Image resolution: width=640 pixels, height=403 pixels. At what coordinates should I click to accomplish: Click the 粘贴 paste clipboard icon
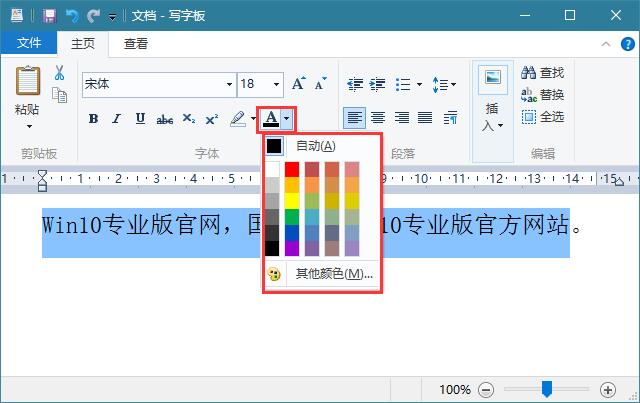tap(28, 80)
